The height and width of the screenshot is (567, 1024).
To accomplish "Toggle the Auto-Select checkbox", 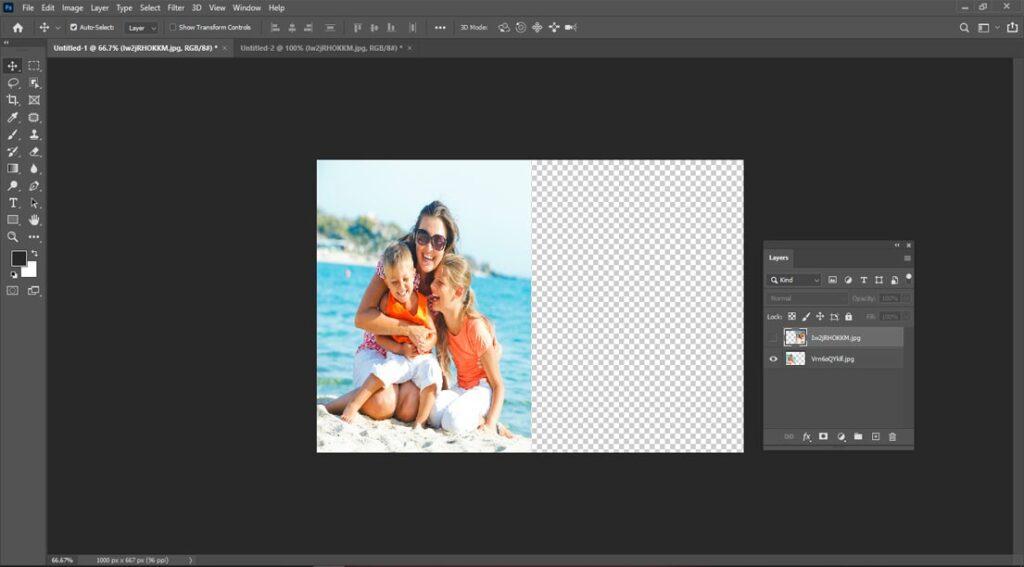I will 73,27.
